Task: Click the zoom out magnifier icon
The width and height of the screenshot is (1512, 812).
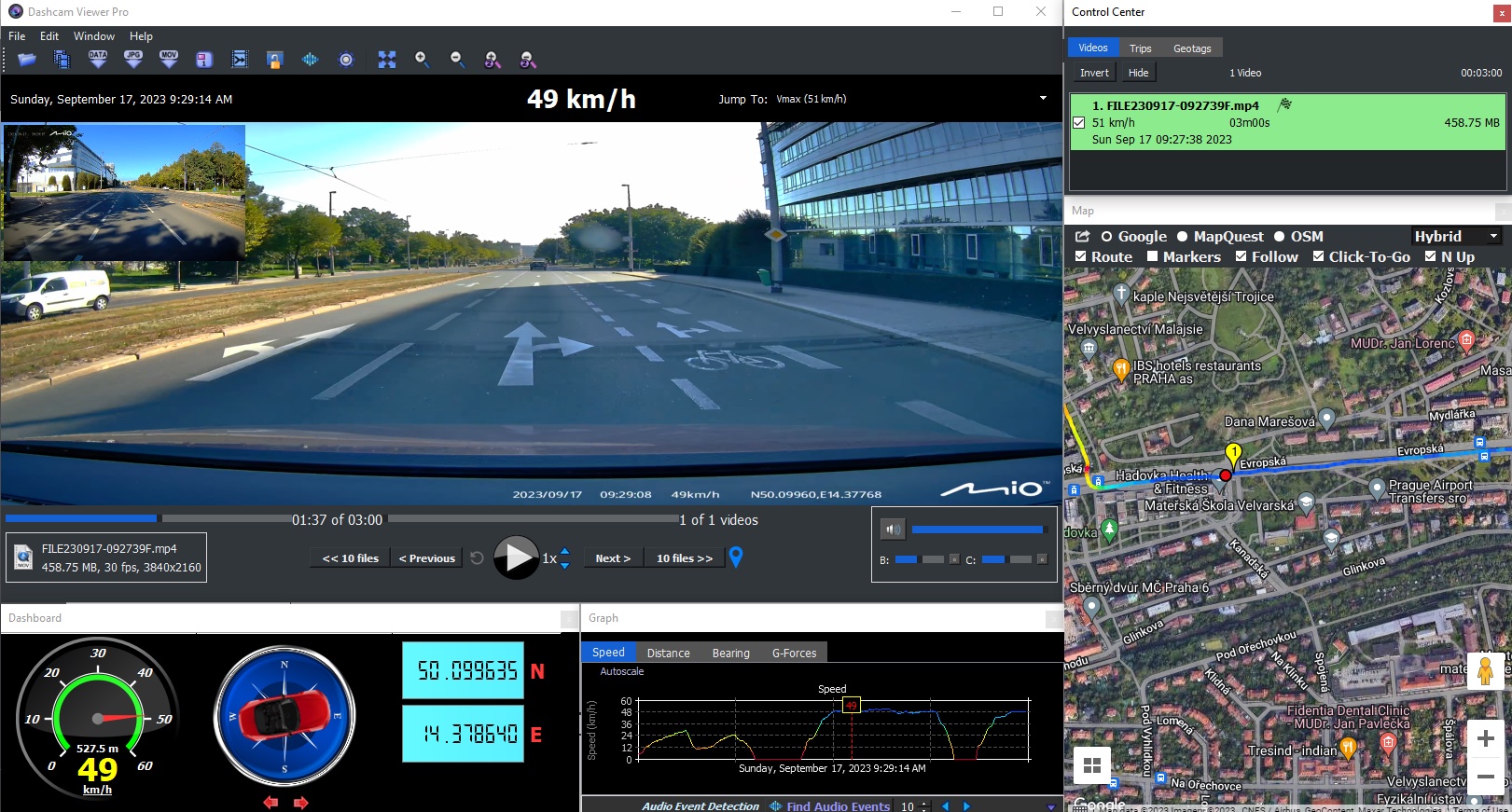Action: pyautogui.click(x=457, y=60)
